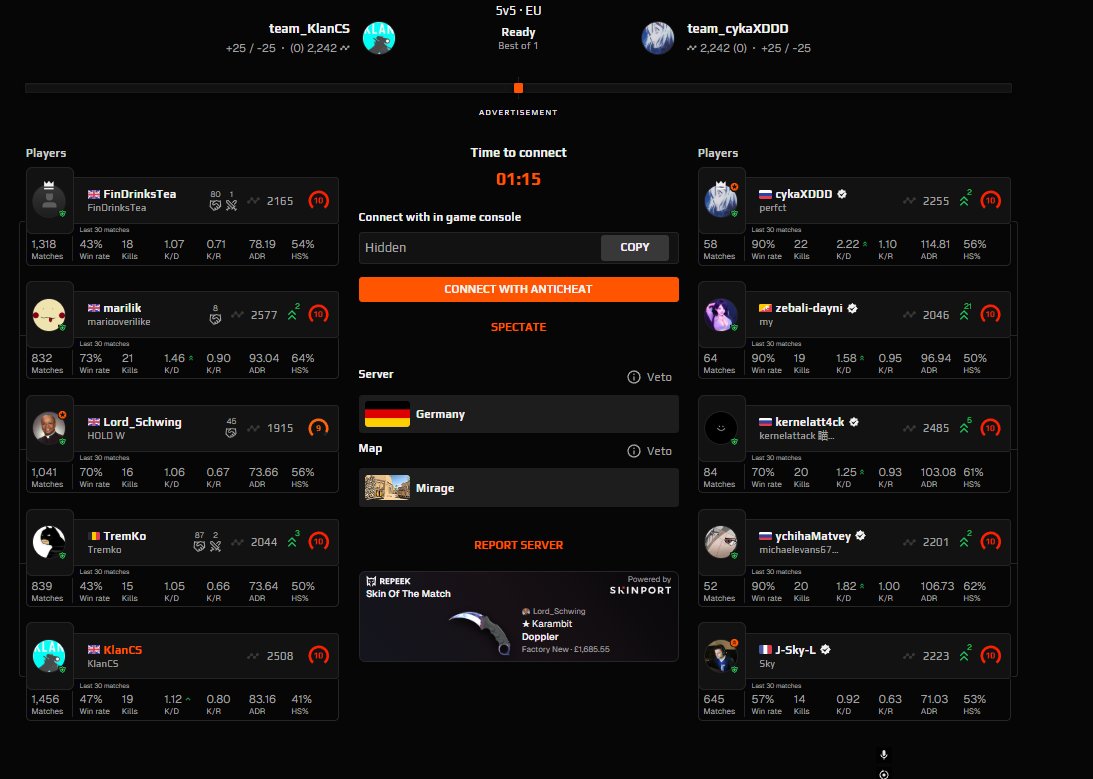The image size is (1093, 779).
Task: Open J-Sky-L's profile name link
Action: [795, 649]
